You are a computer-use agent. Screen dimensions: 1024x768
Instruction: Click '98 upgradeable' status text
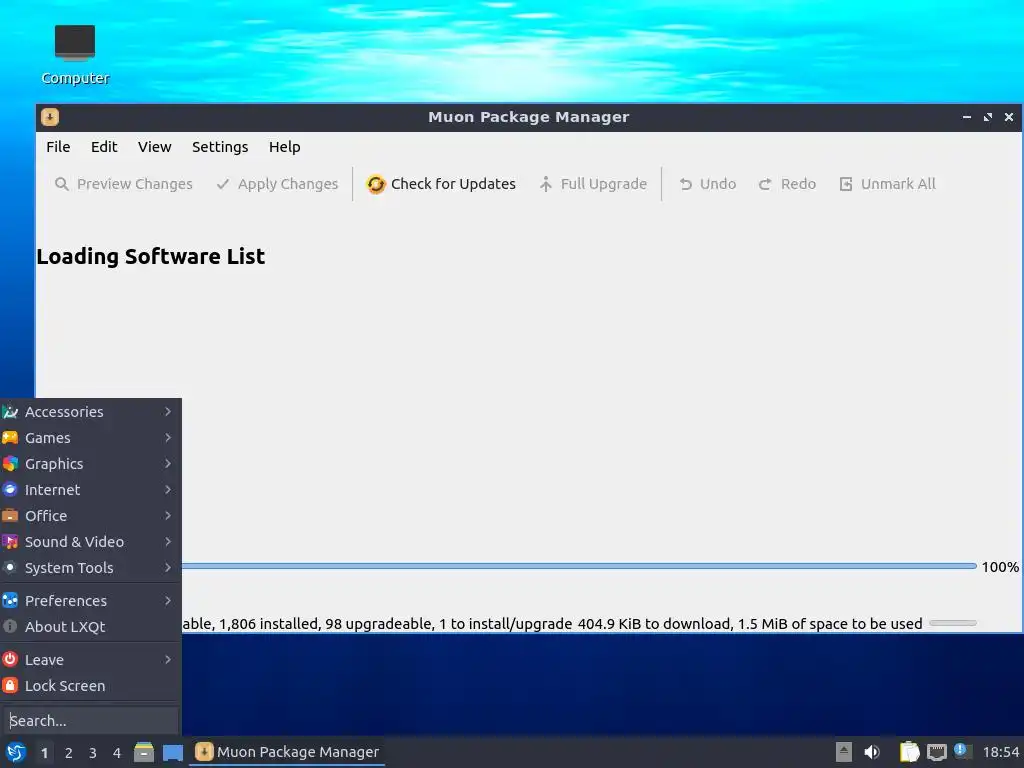pos(379,624)
